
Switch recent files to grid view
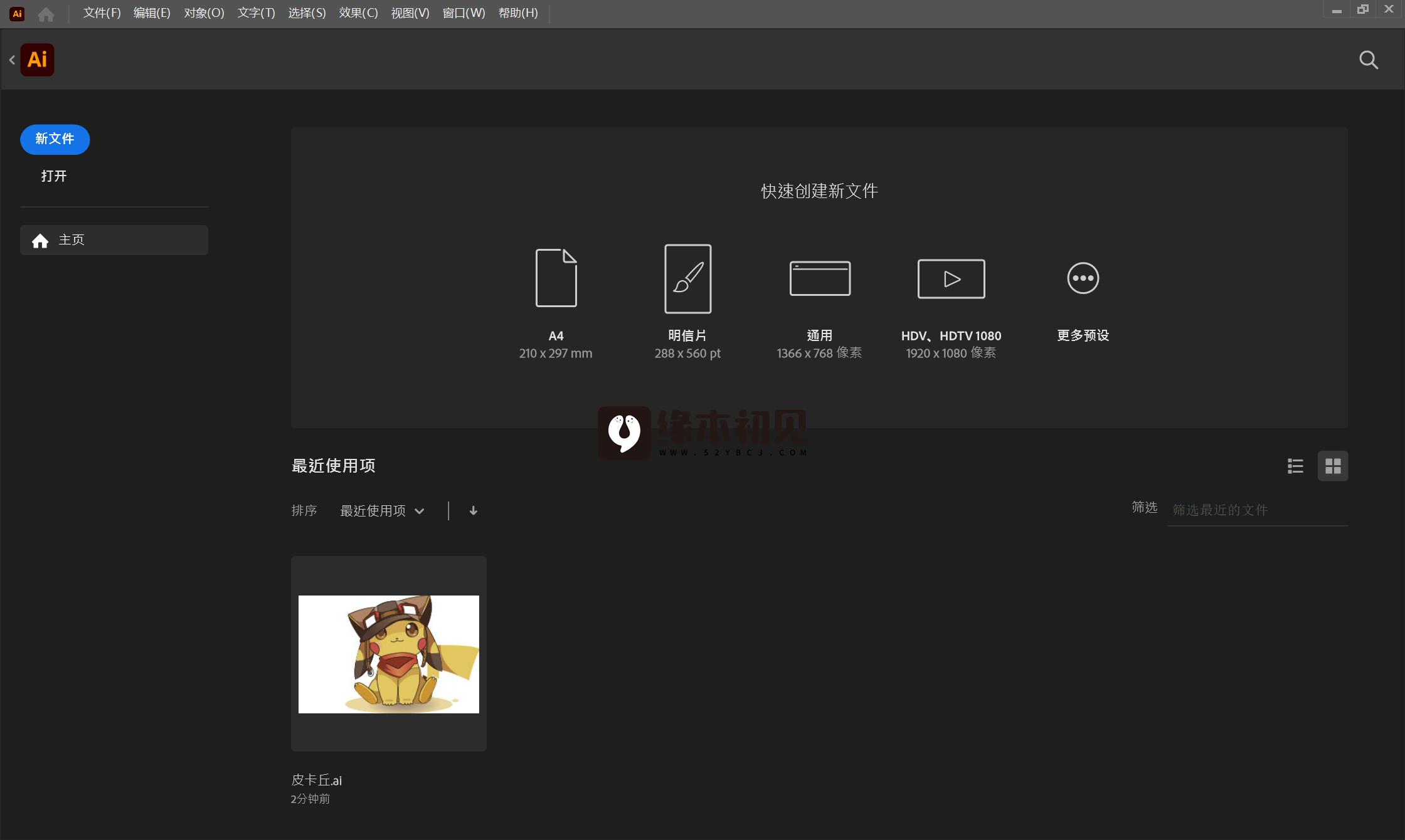click(1333, 466)
